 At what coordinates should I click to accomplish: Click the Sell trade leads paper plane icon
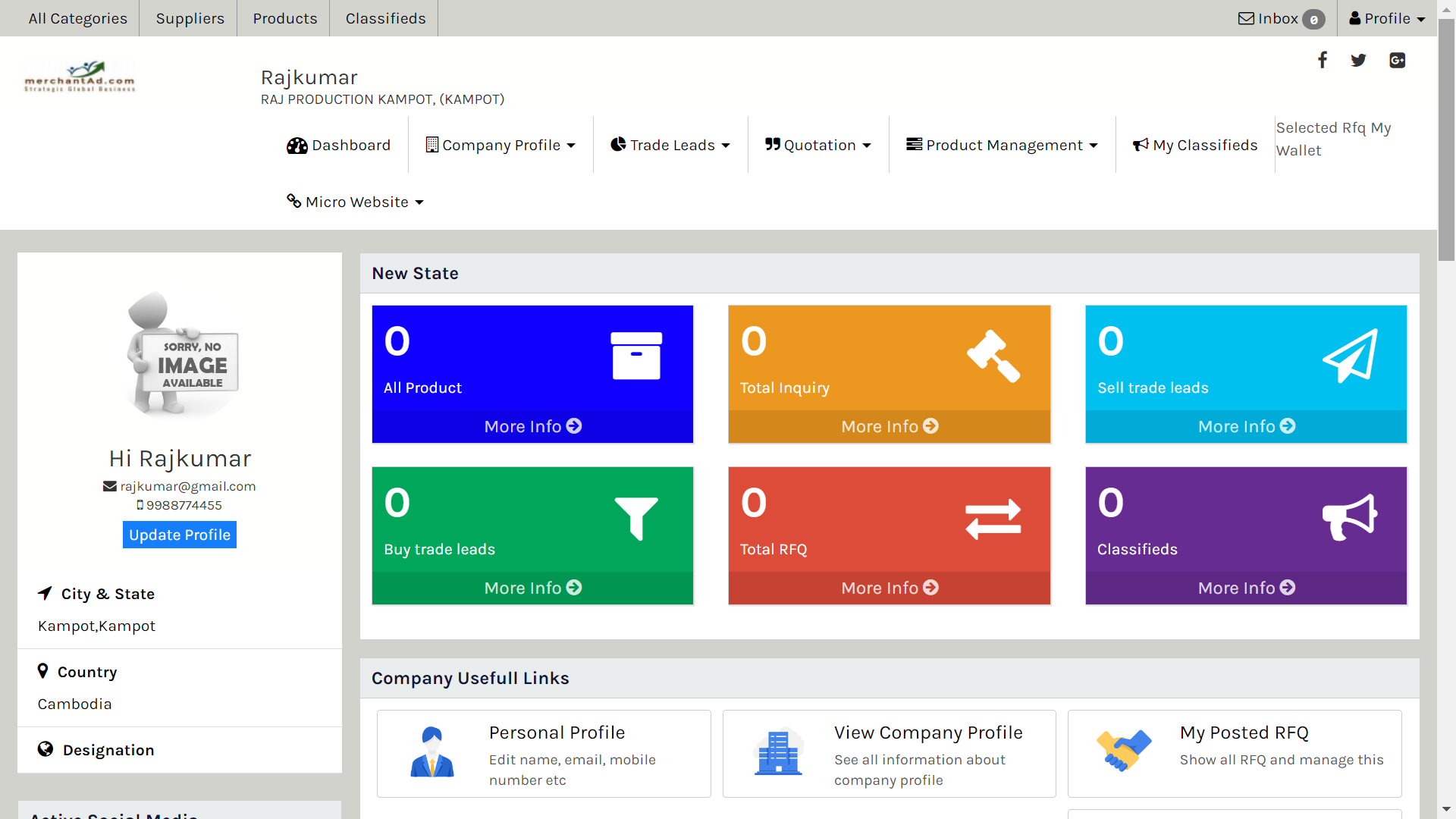click(1350, 356)
